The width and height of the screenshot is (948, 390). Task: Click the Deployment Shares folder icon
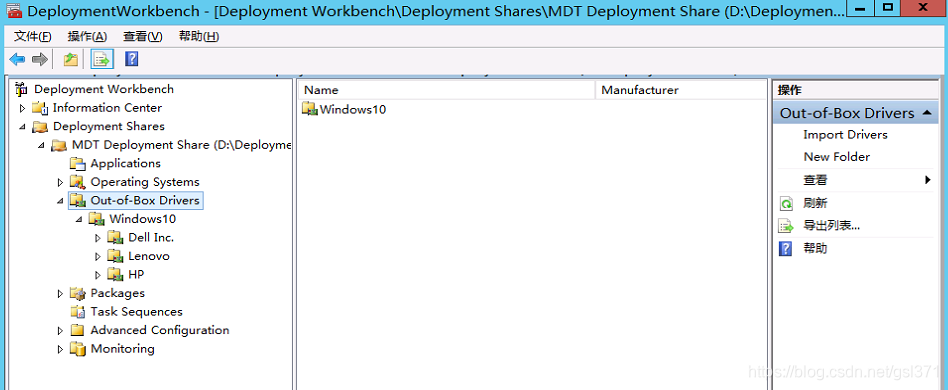[x=40, y=127]
